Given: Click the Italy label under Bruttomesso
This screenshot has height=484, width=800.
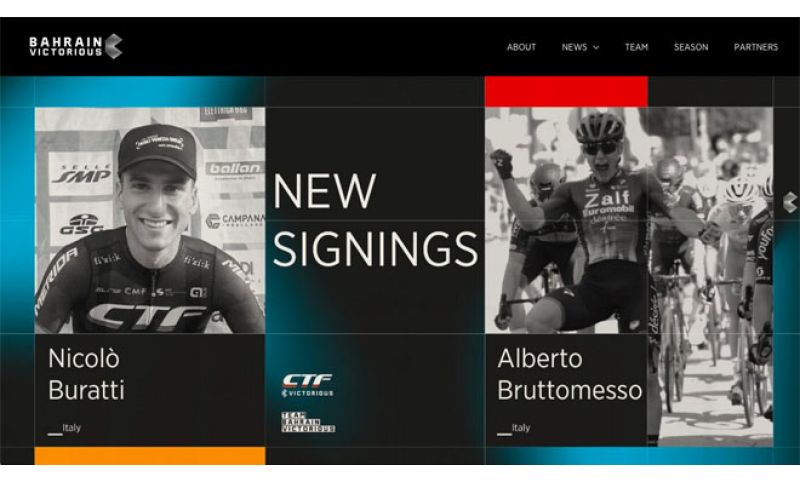Looking at the screenshot, I should (521, 427).
